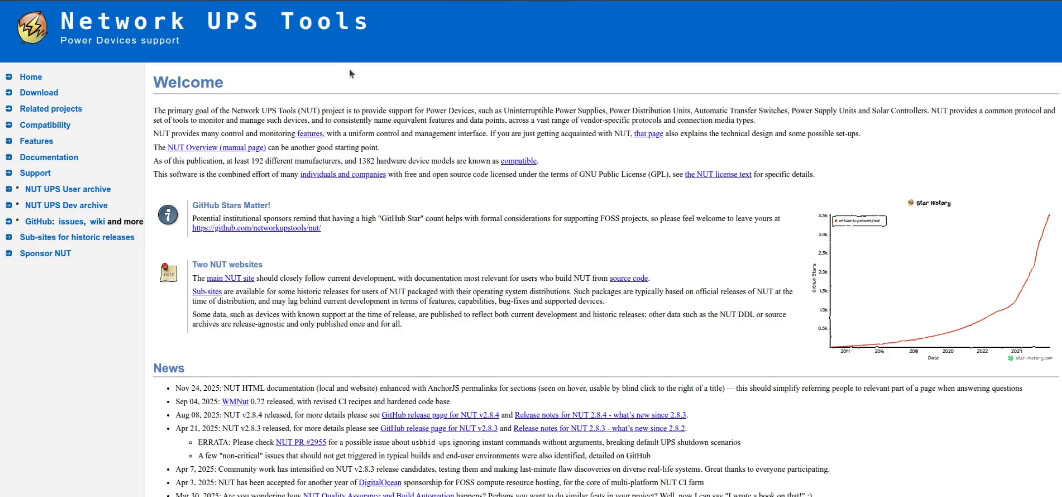Image resolution: width=1062 pixels, height=497 pixels.
Task: Click the note icon beside Two NUT websites
Action: [x=170, y=273]
